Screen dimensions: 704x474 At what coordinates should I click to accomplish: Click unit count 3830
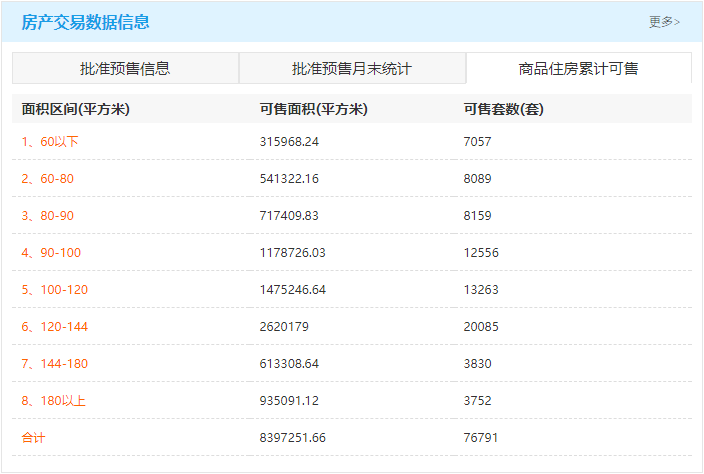pyautogui.click(x=477, y=364)
